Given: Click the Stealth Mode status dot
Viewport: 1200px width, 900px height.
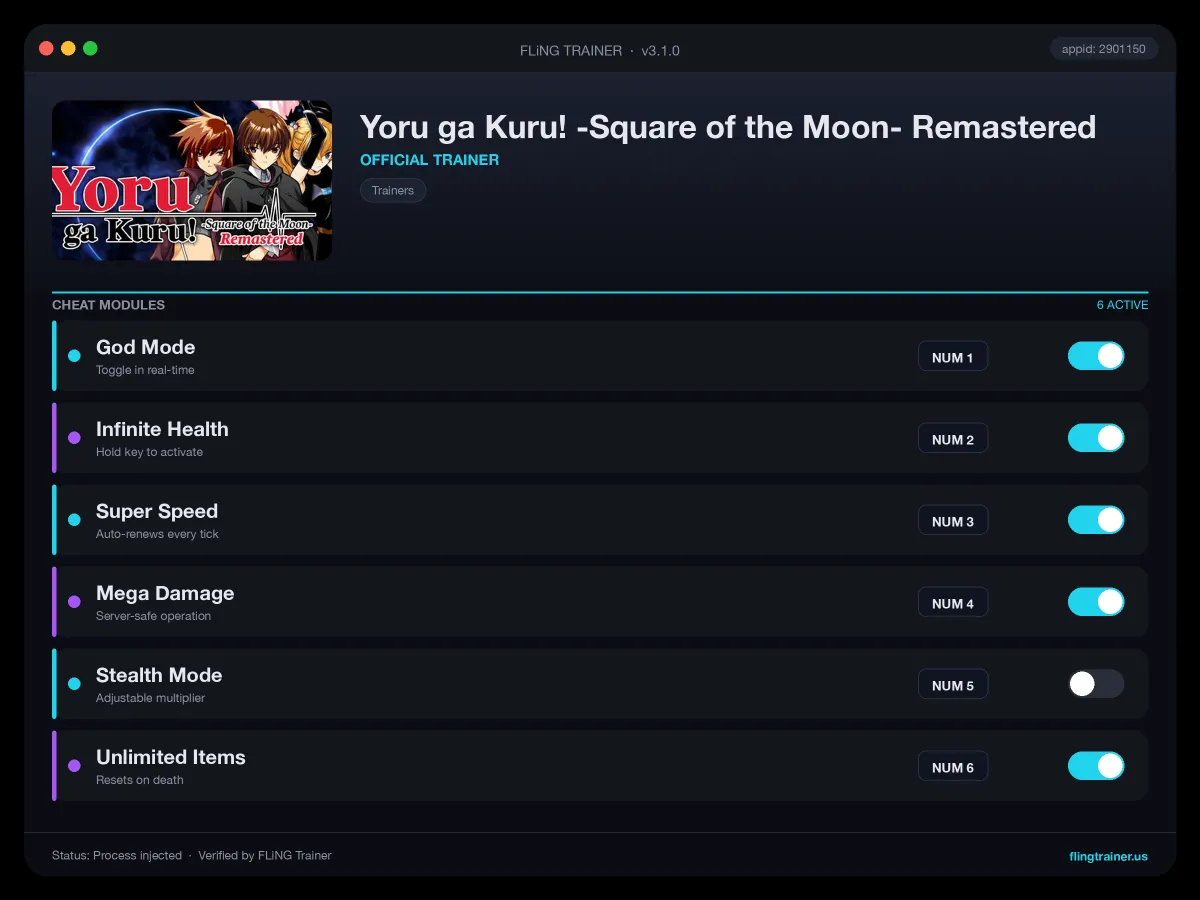Looking at the screenshot, I should [x=74, y=684].
